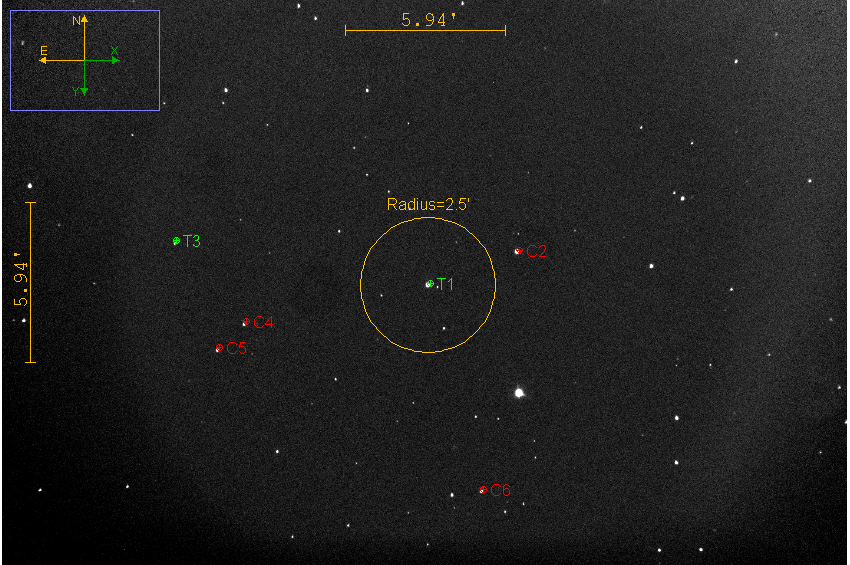Pick the C2 comparison star aperture
Screen dimensions: 850x565
pyautogui.click(x=518, y=251)
